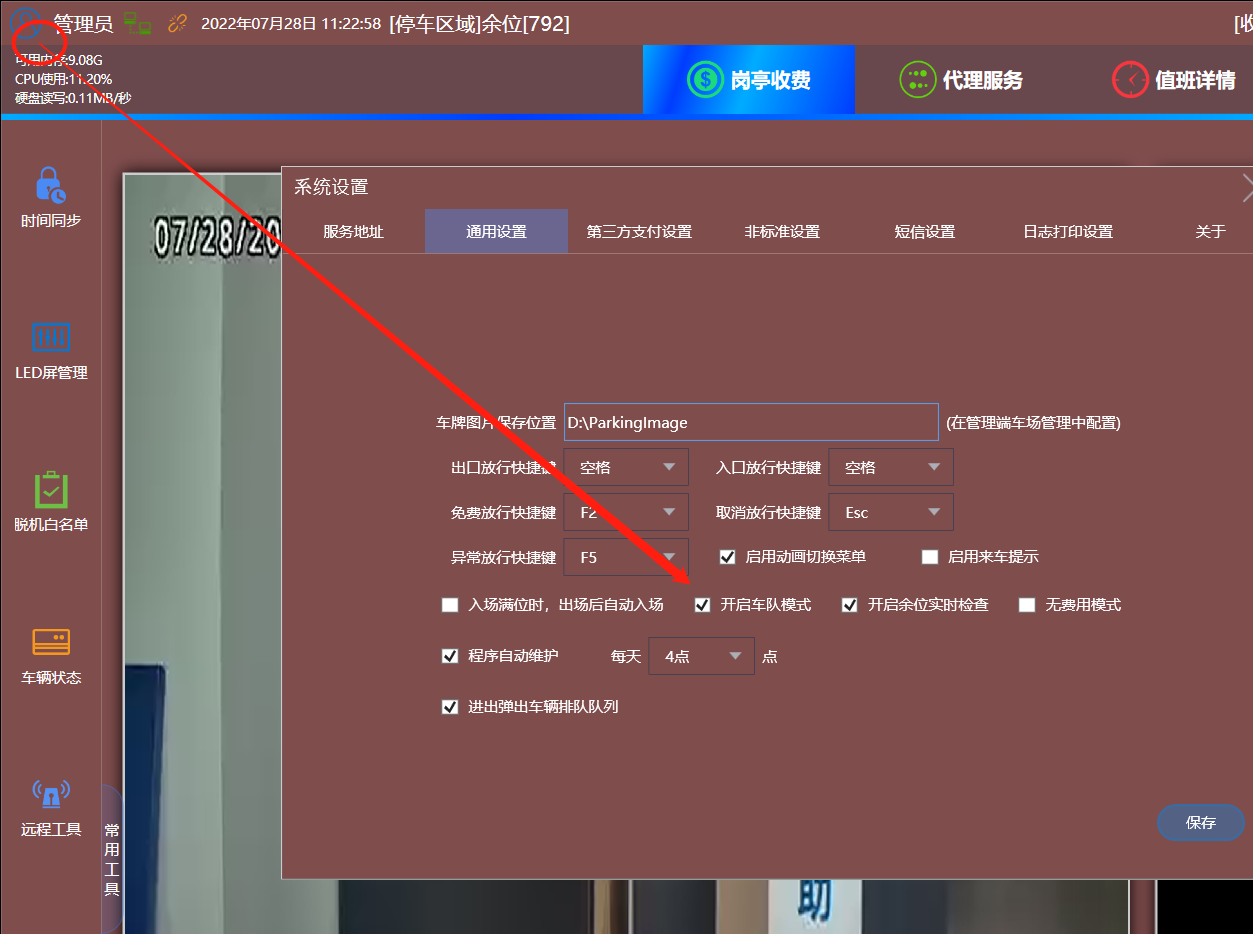Close the 系统设置 dialog

pos(1246,187)
